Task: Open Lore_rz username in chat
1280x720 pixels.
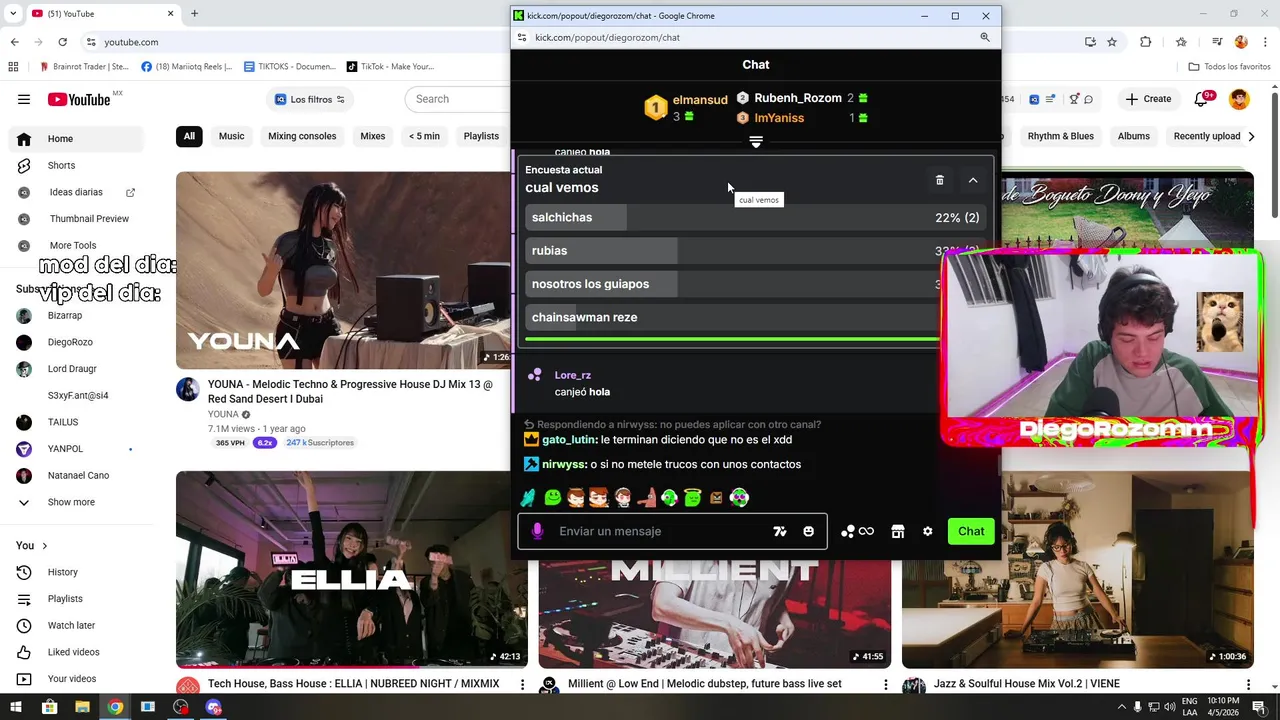Action: 573,375
